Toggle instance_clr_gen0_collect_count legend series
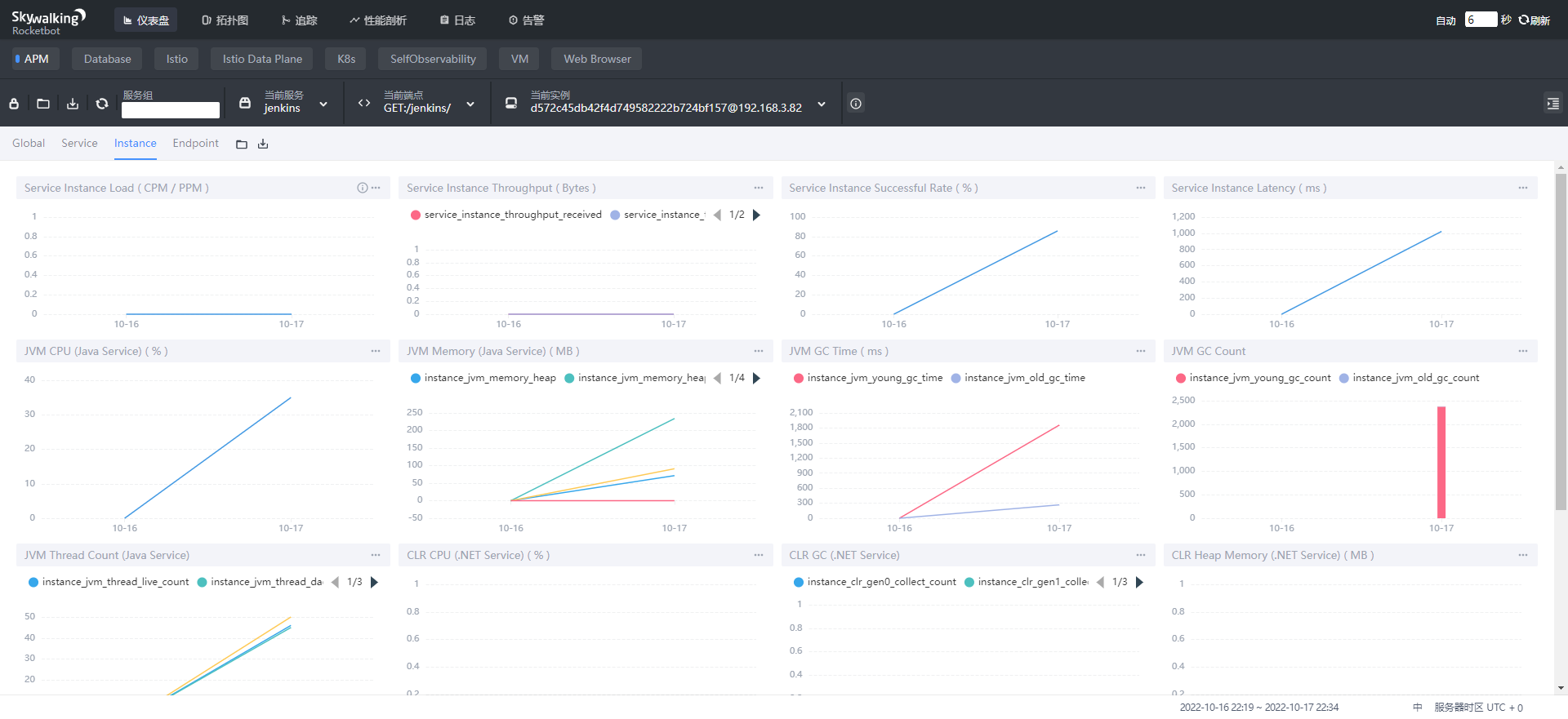Screen dimensions: 1568x719 coord(875,582)
